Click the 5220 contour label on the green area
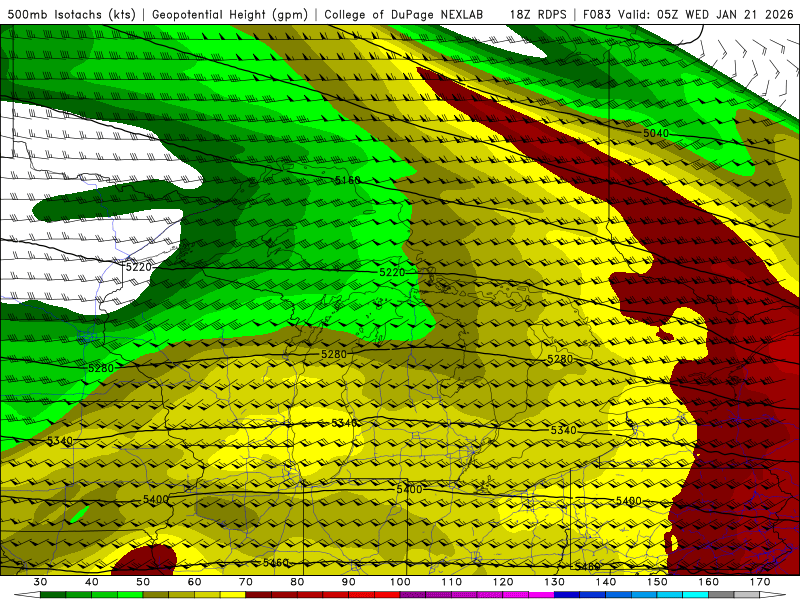Viewport: 800px width, 600px height. point(392,272)
